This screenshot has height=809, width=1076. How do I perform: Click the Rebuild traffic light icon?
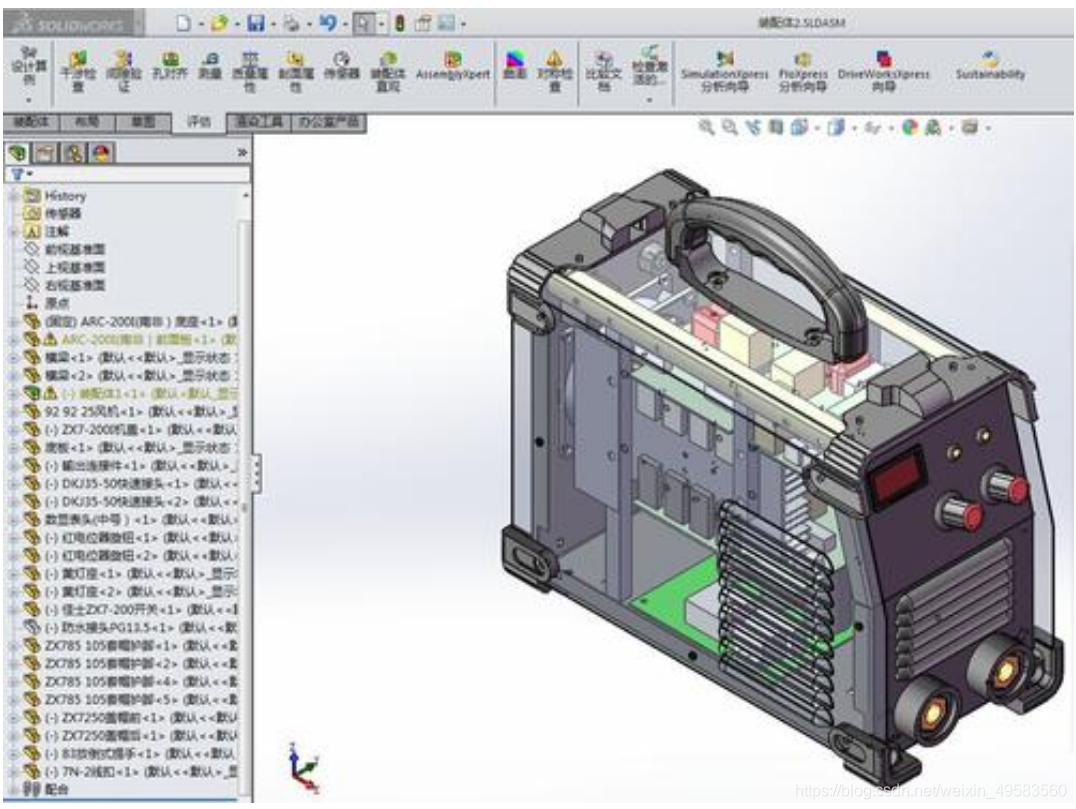click(399, 23)
